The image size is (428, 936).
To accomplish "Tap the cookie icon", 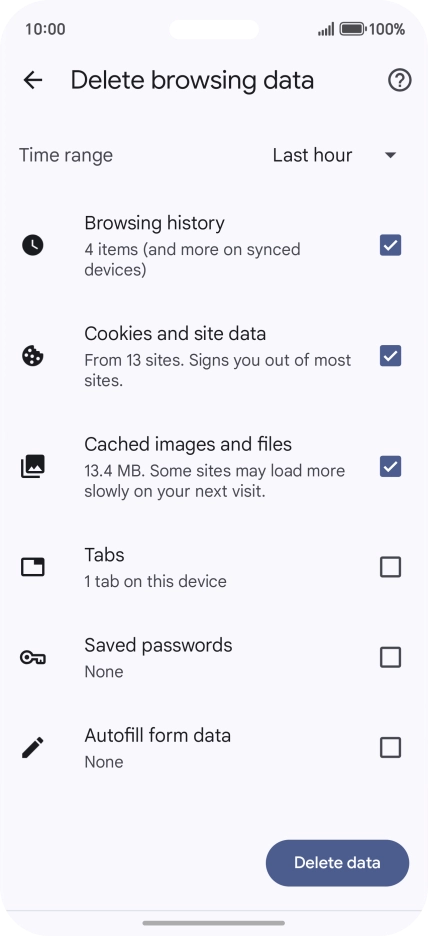I will [33, 356].
